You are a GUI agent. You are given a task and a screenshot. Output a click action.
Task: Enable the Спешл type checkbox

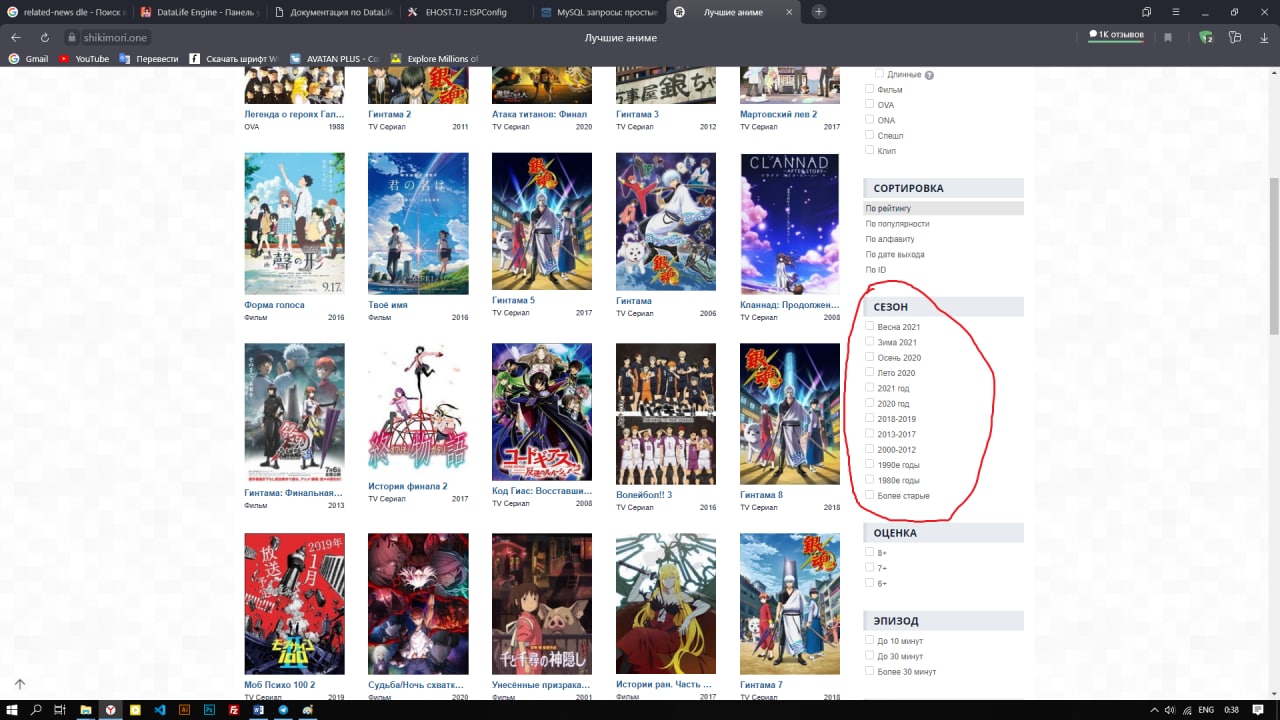(x=870, y=135)
